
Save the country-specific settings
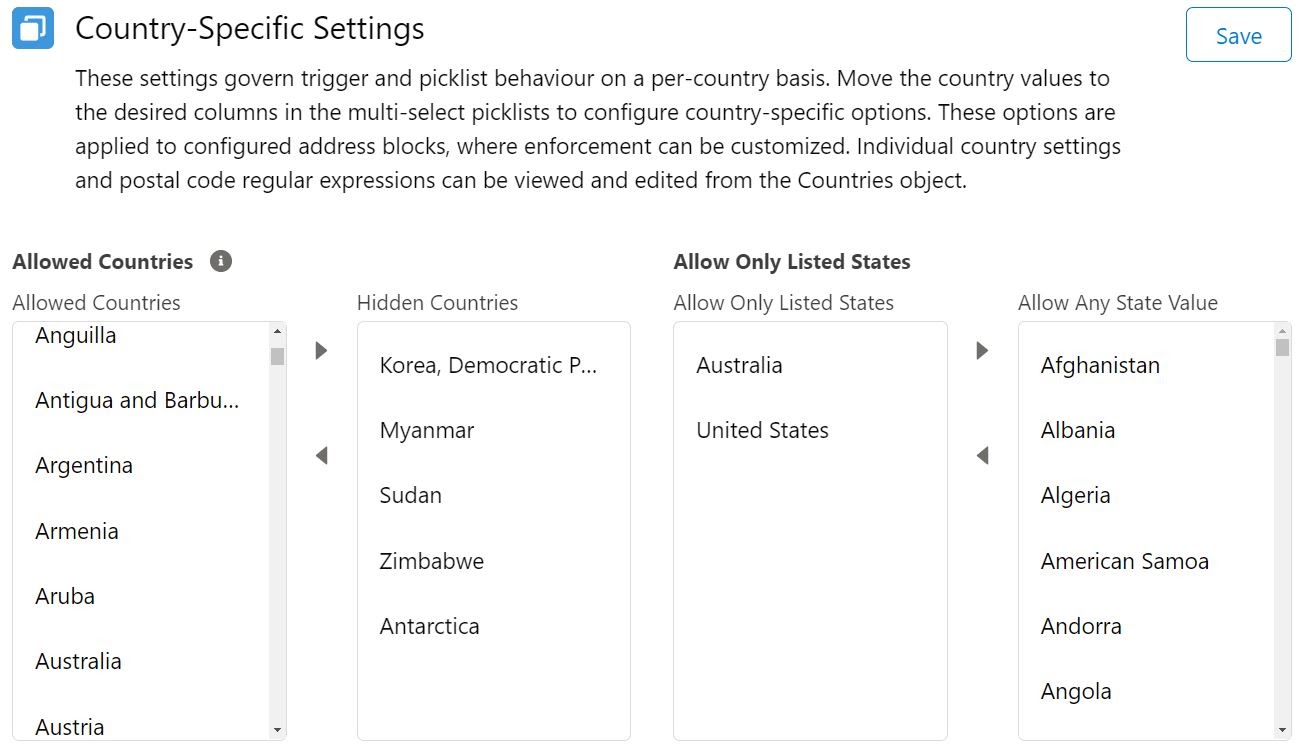point(1238,35)
